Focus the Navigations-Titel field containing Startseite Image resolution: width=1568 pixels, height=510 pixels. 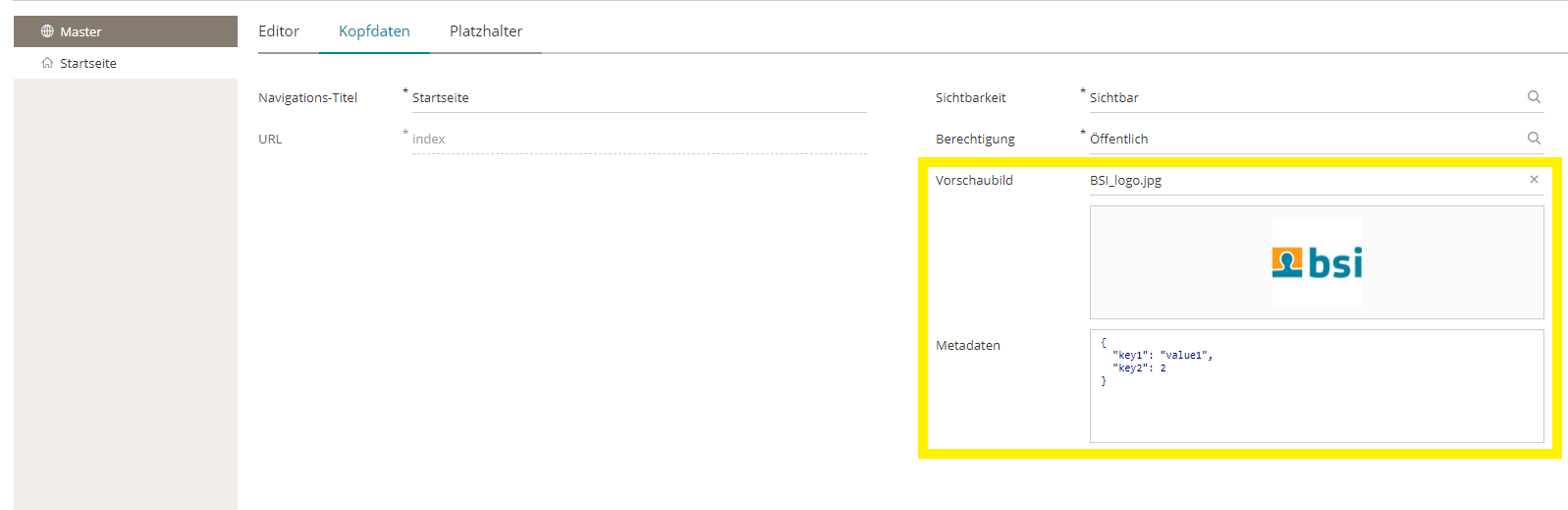point(638,98)
